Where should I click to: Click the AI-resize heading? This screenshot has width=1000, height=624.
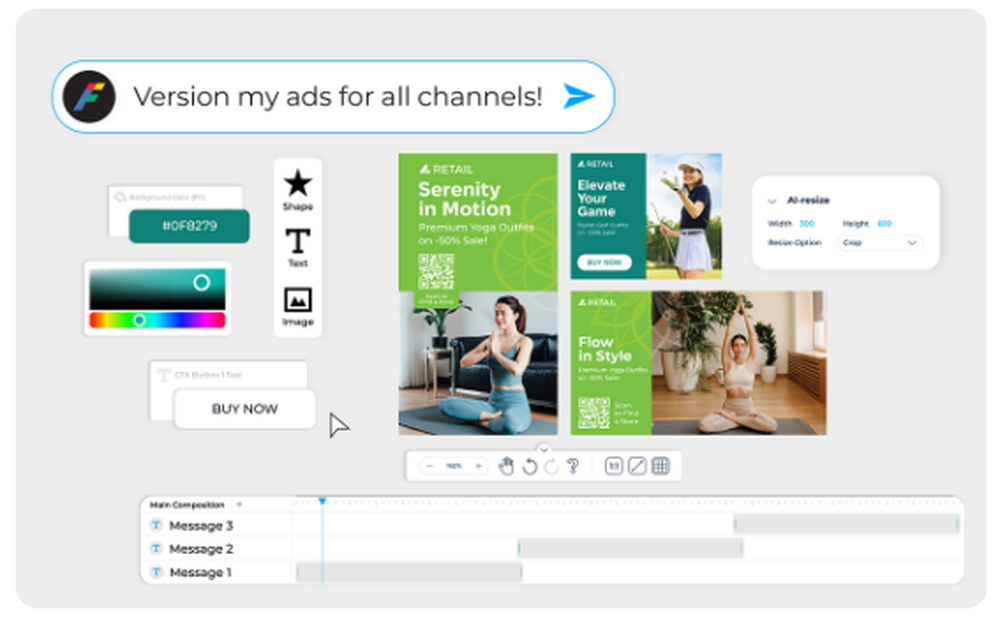click(x=808, y=200)
